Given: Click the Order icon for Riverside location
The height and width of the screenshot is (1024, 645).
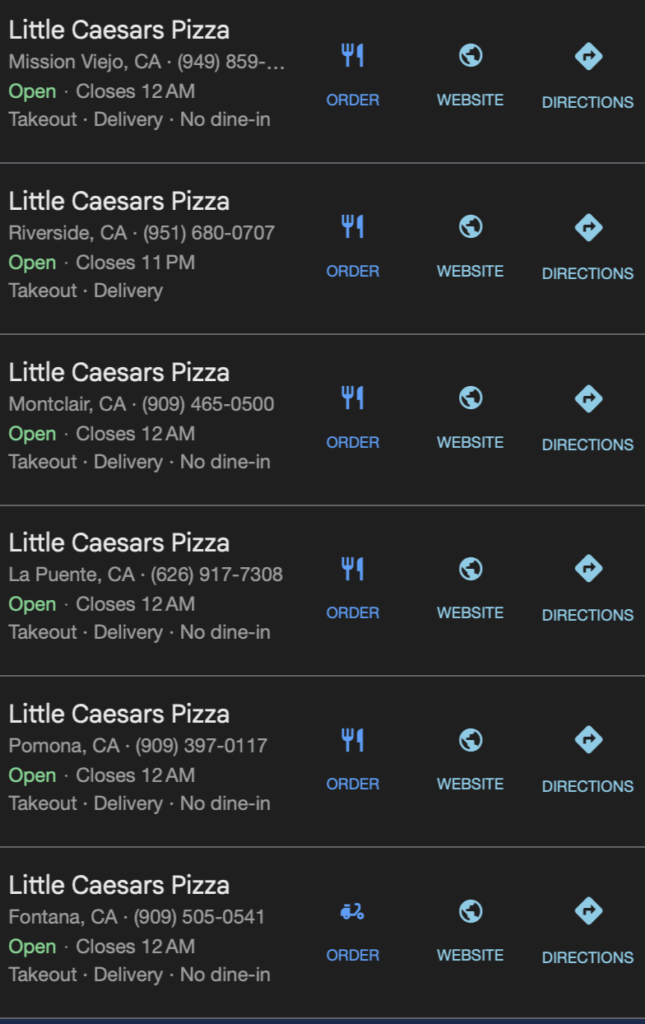Looking at the screenshot, I should tap(353, 227).
